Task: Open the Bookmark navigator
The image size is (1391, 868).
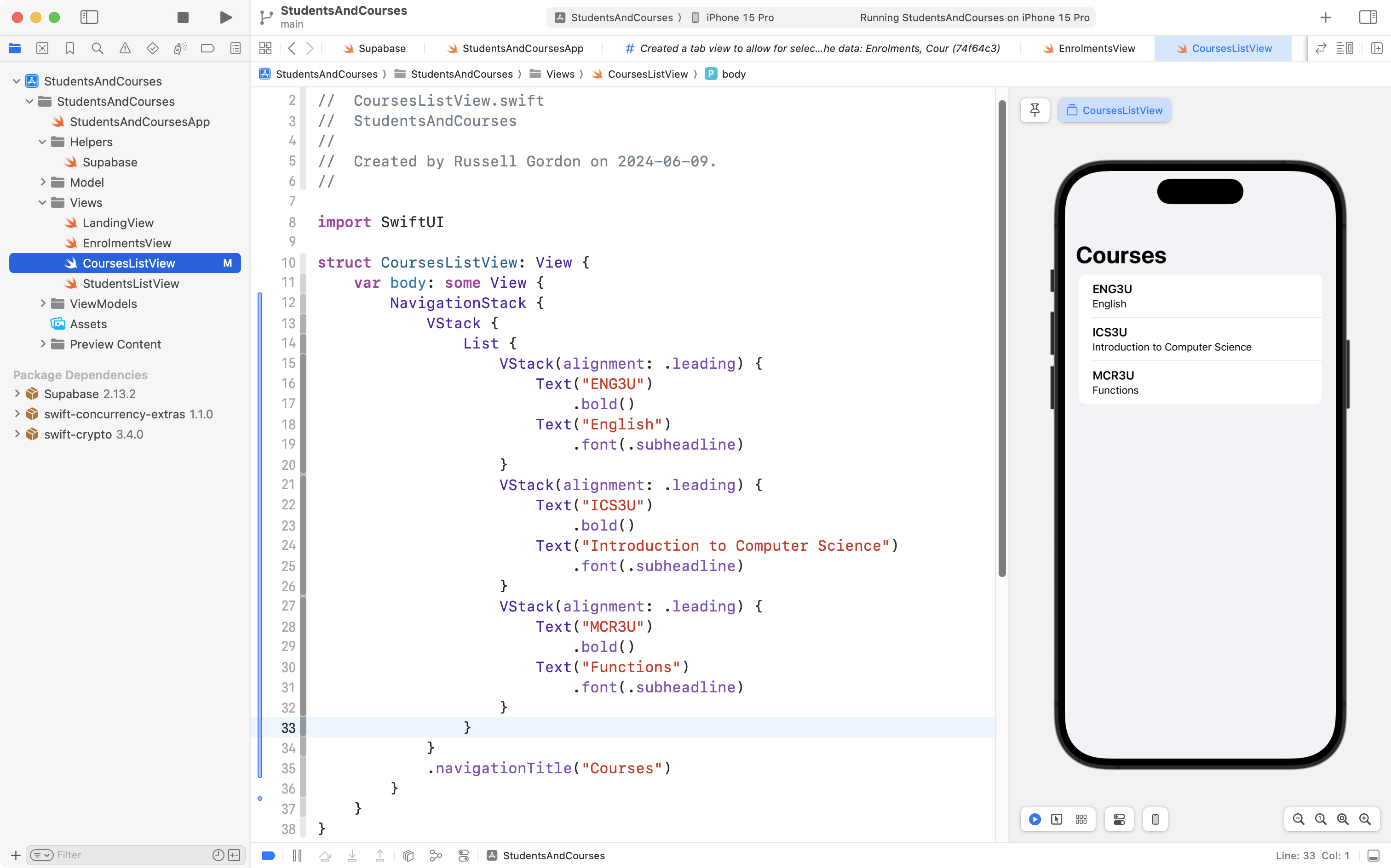Action: pyautogui.click(x=69, y=48)
